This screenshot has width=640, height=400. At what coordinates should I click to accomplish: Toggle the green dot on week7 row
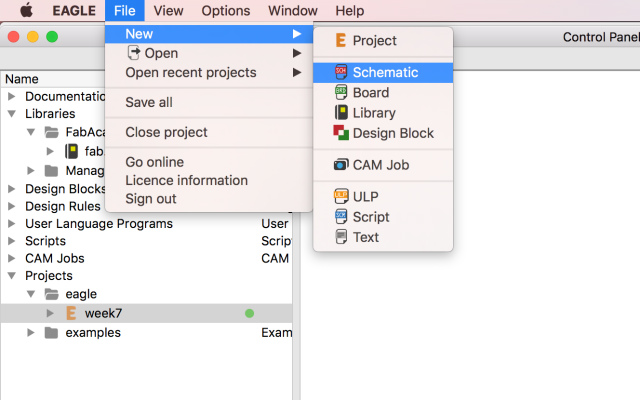(x=249, y=313)
